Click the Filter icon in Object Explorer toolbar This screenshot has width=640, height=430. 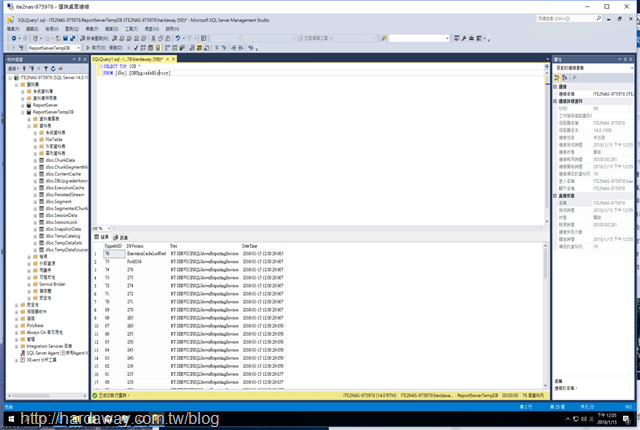click(x=46, y=69)
